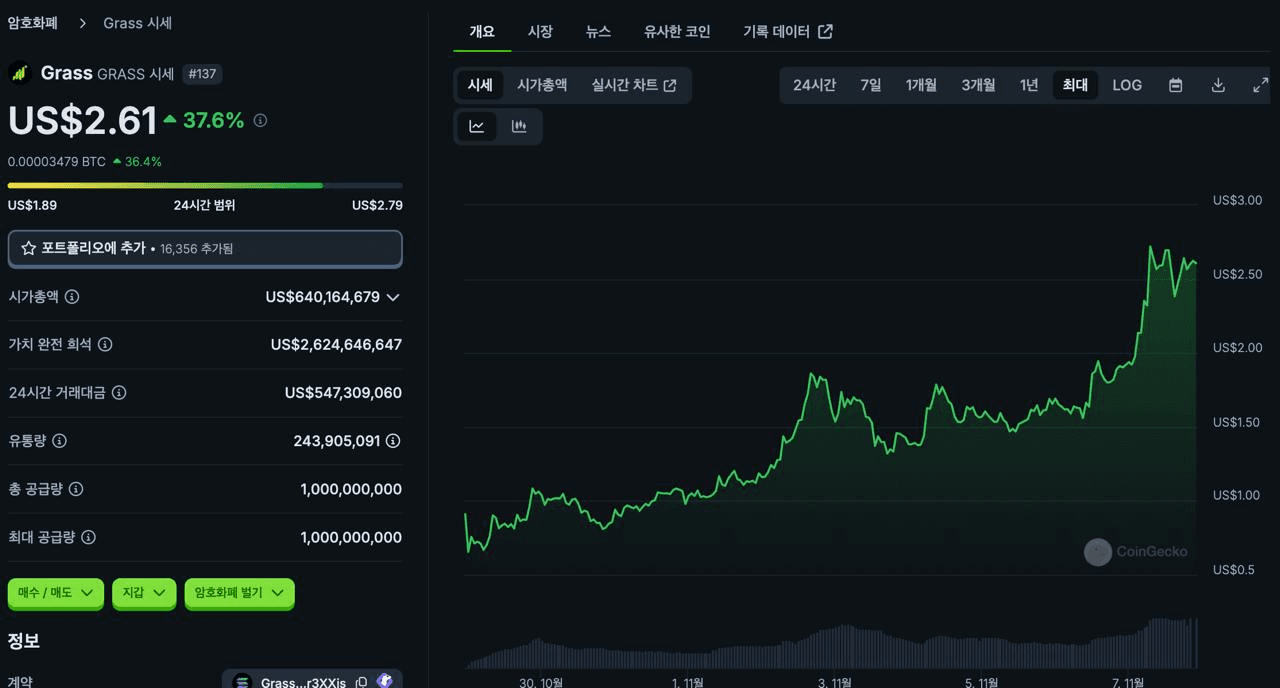This screenshot has width=1280, height=688.
Task: Select 1년 time range
Action: coord(1029,85)
